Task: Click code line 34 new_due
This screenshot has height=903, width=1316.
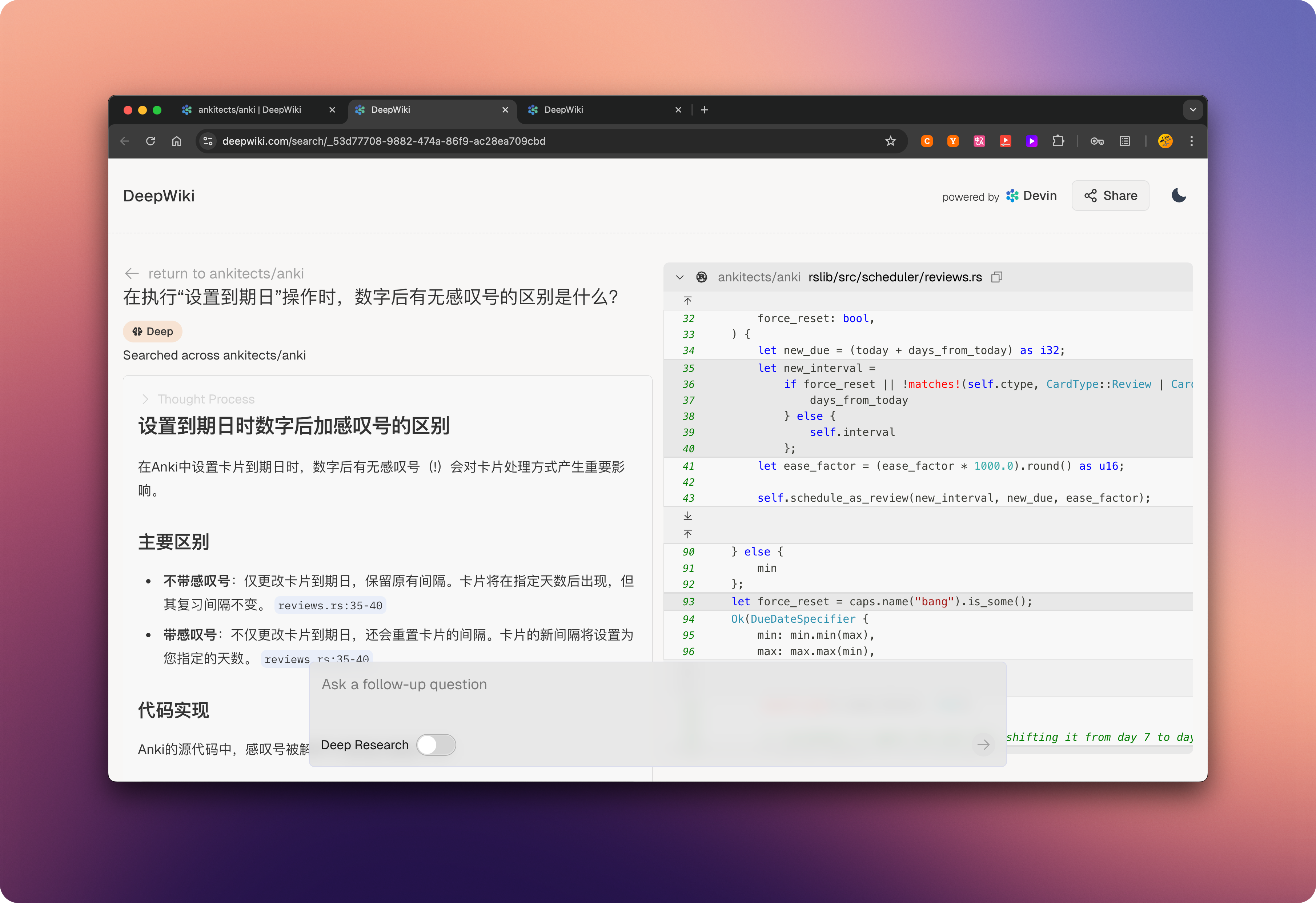Action: (911, 350)
